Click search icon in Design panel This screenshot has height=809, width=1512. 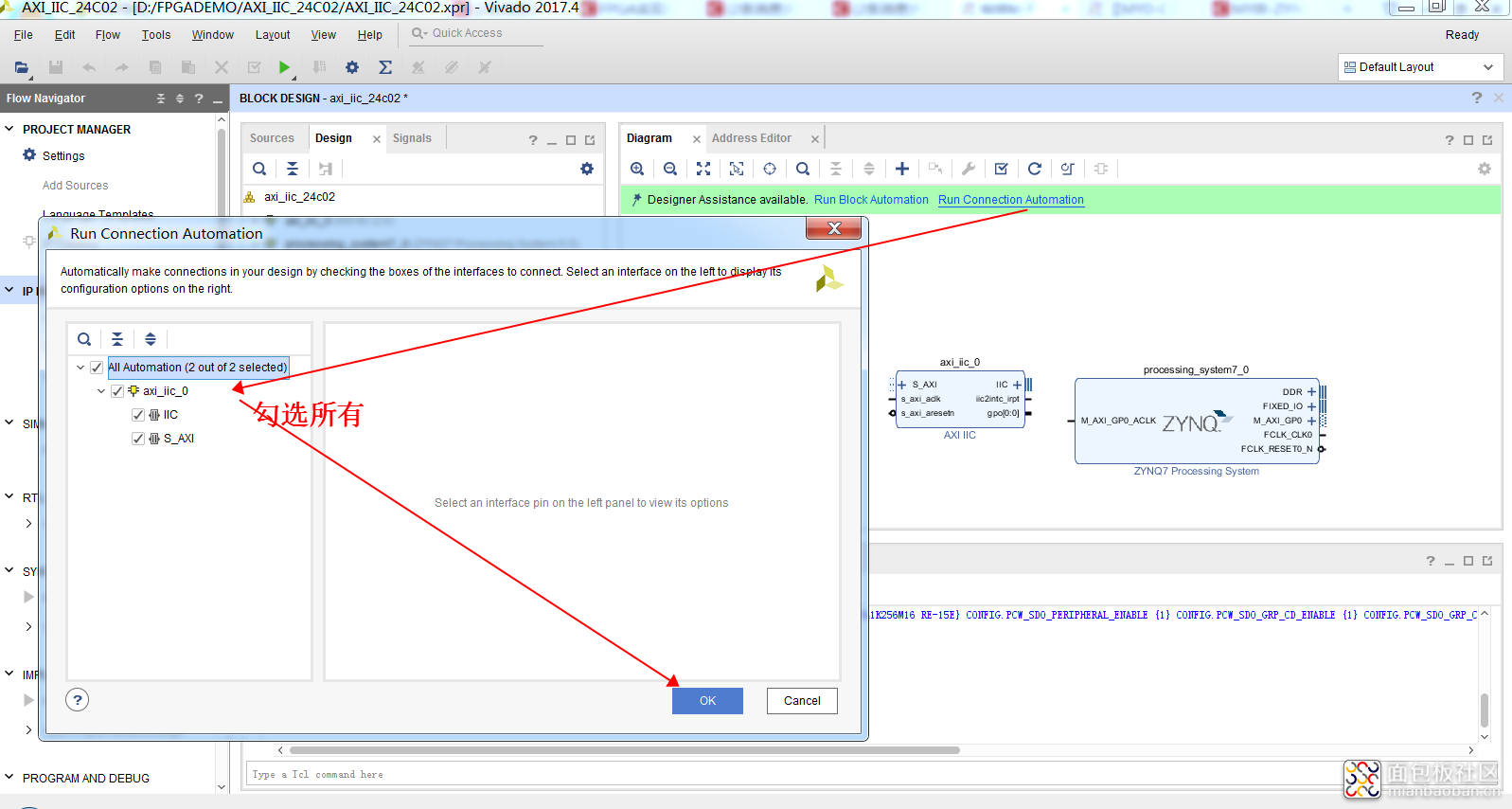259,169
